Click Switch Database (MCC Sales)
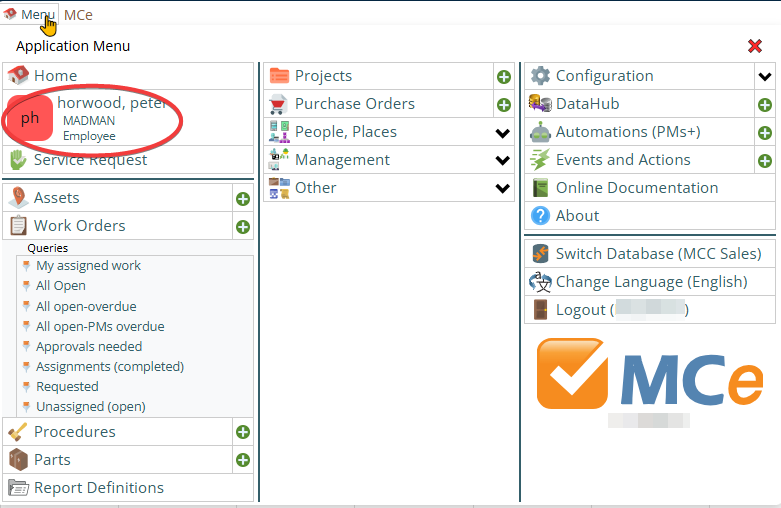Screen dimensions: 781x508 (650, 254)
